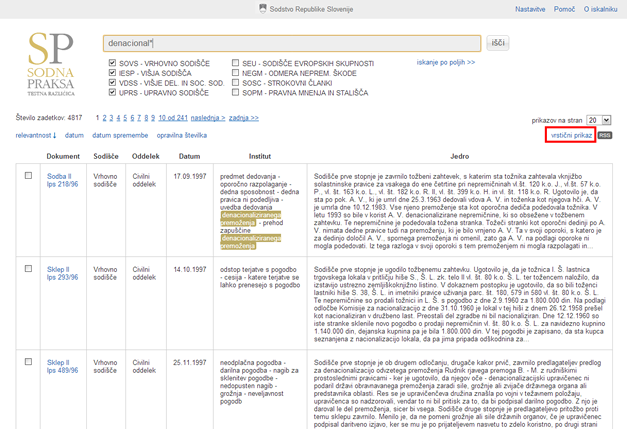Viewport: 627px width, 429px height.
Task: Enable SOPM - Pravna mnenja in stališča checkbox
Action: (x=236, y=92)
